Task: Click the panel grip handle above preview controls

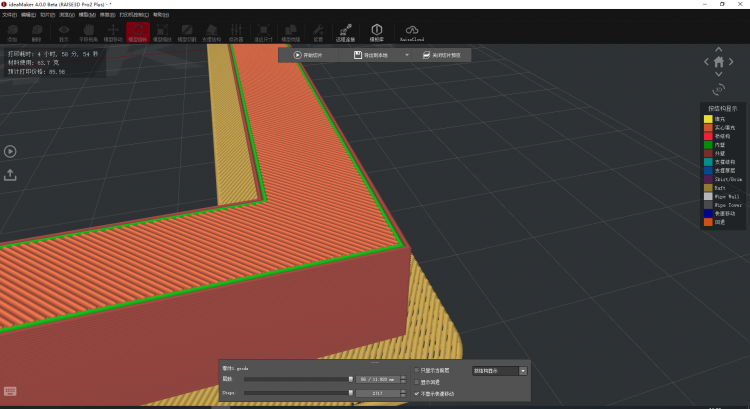Action: (375, 362)
